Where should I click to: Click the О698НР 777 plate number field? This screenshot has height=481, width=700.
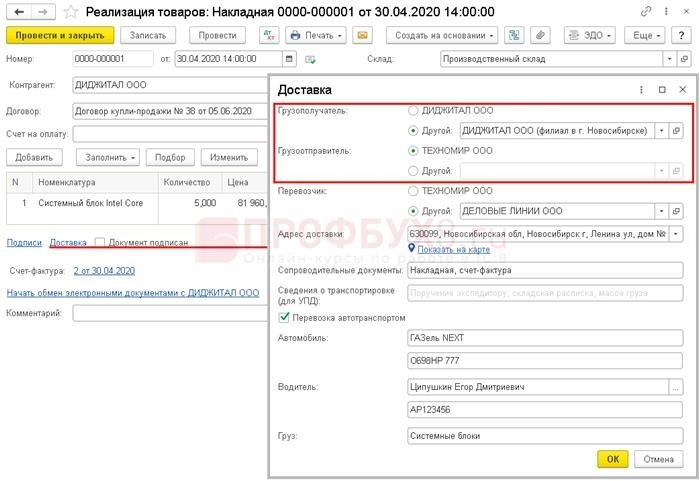pos(545,360)
